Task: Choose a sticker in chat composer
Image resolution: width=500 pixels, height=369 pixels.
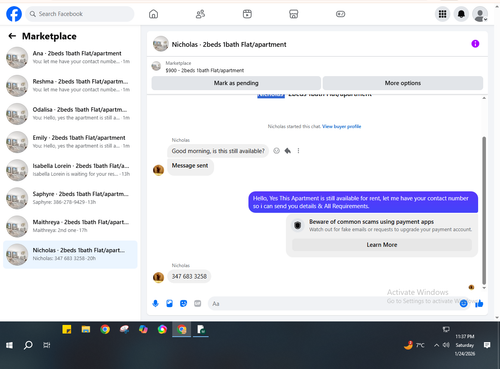Action: coord(183,303)
